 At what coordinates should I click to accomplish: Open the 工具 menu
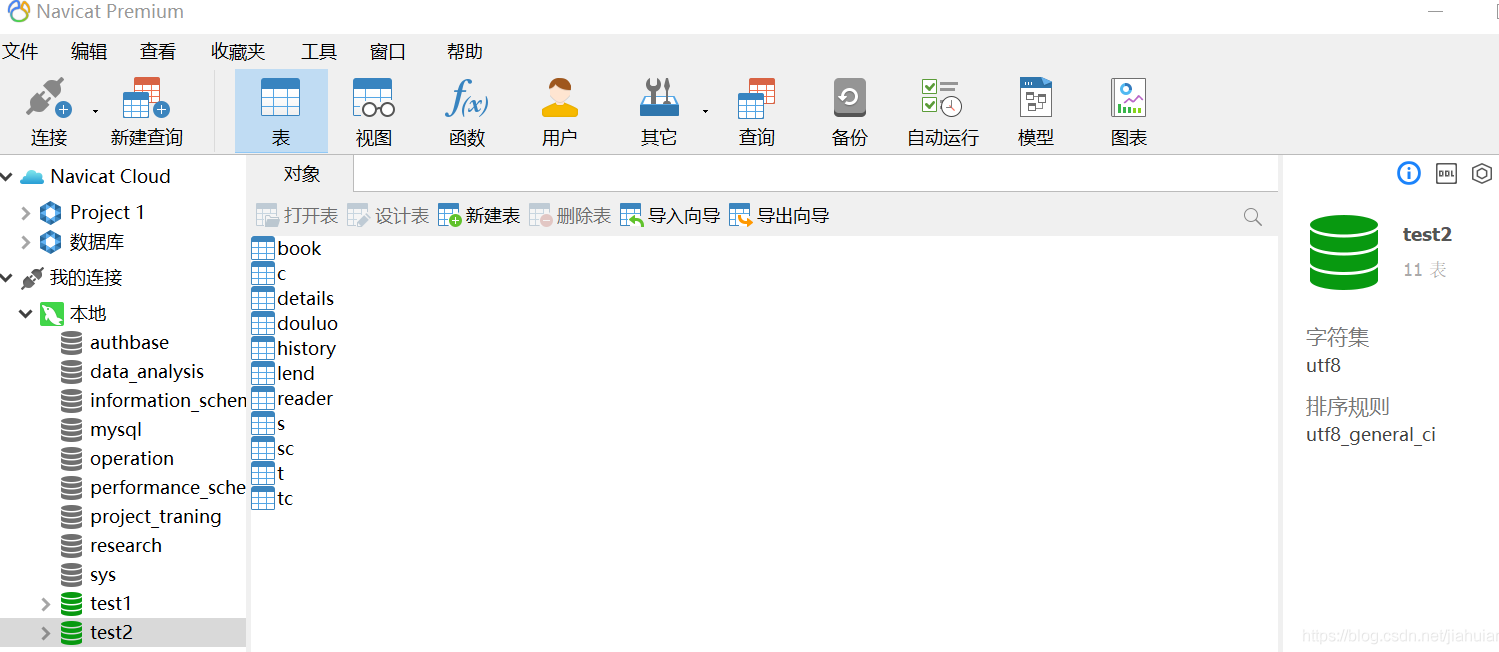(x=318, y=51)
